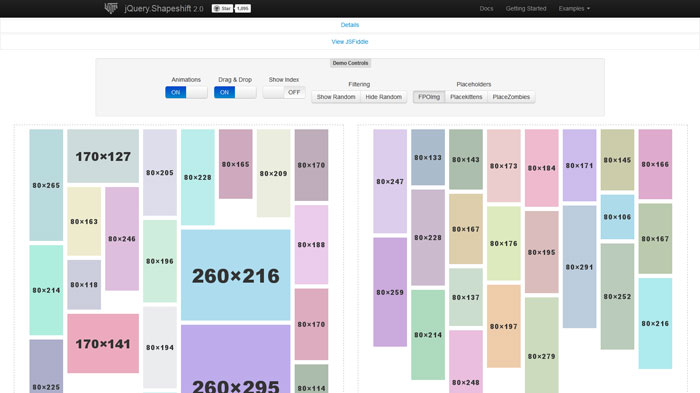Click Hide Random filter button
The height and width of the screenshot is (393, 700).
click(383, 97)
